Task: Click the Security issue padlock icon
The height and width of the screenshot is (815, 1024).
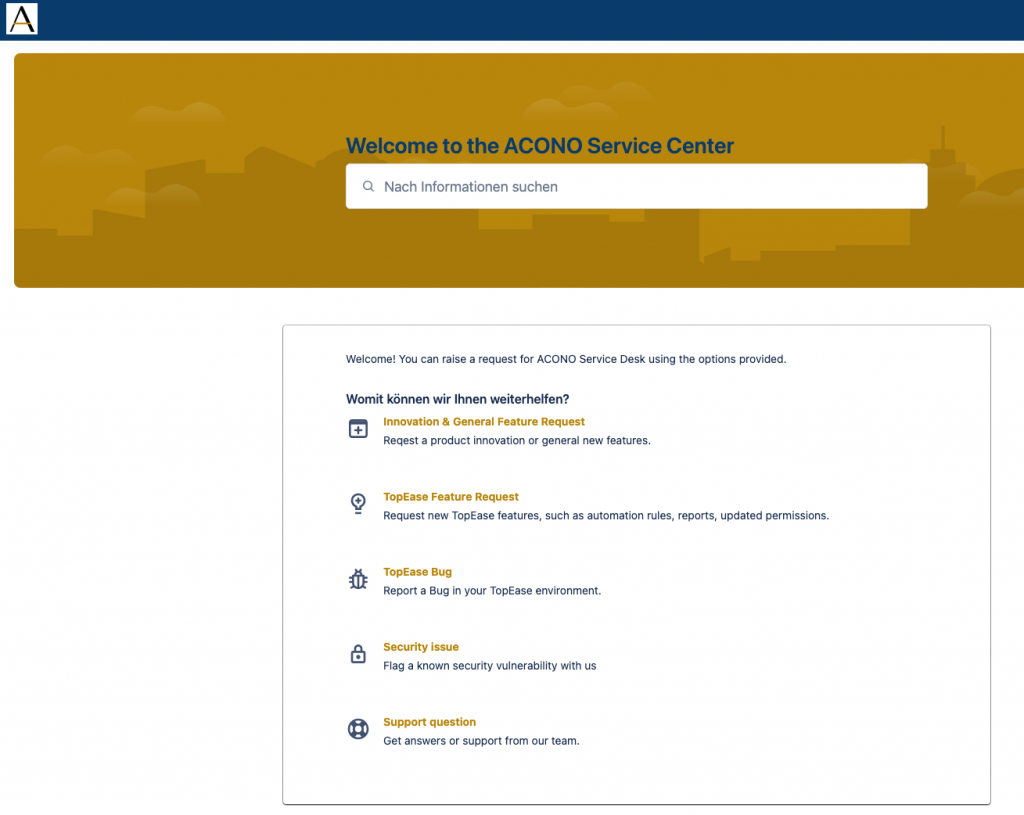Action: point(358,654)
